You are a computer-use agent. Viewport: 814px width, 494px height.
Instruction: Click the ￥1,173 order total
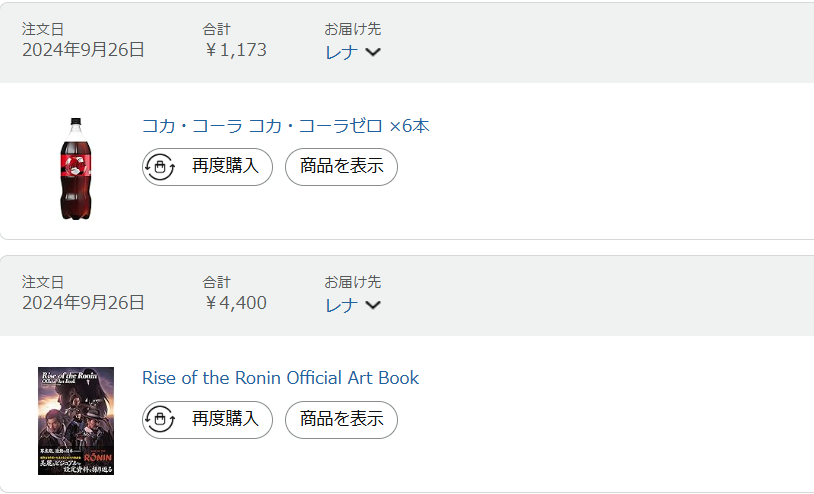click(x=235, y=50)
